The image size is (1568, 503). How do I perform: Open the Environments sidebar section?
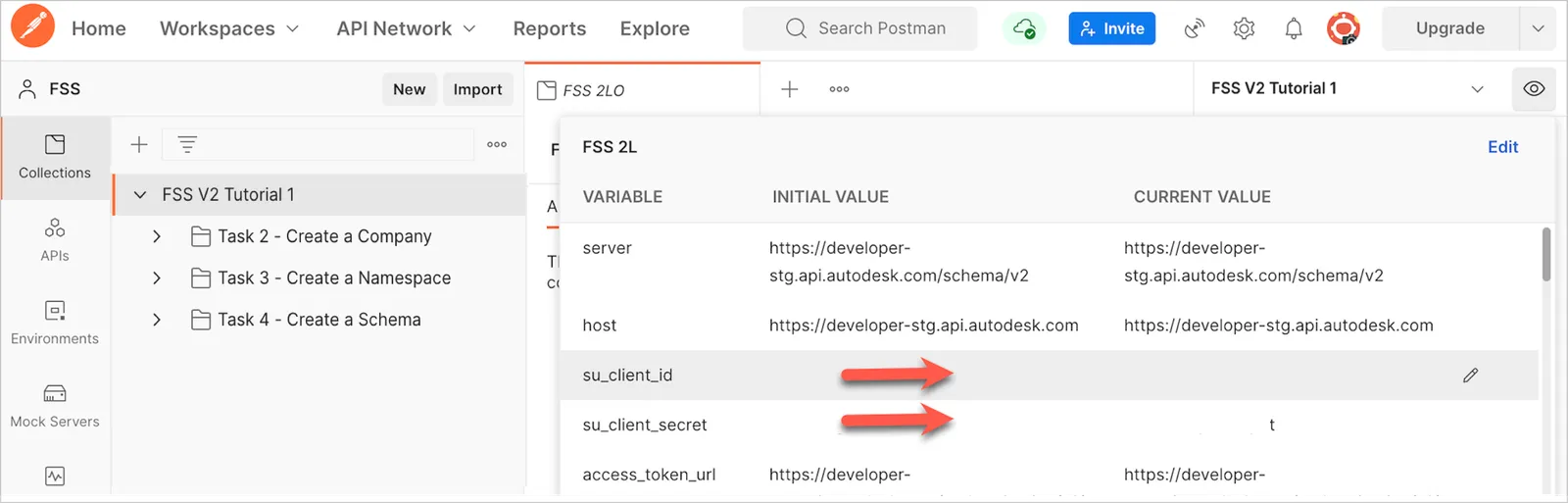point(55,324)
